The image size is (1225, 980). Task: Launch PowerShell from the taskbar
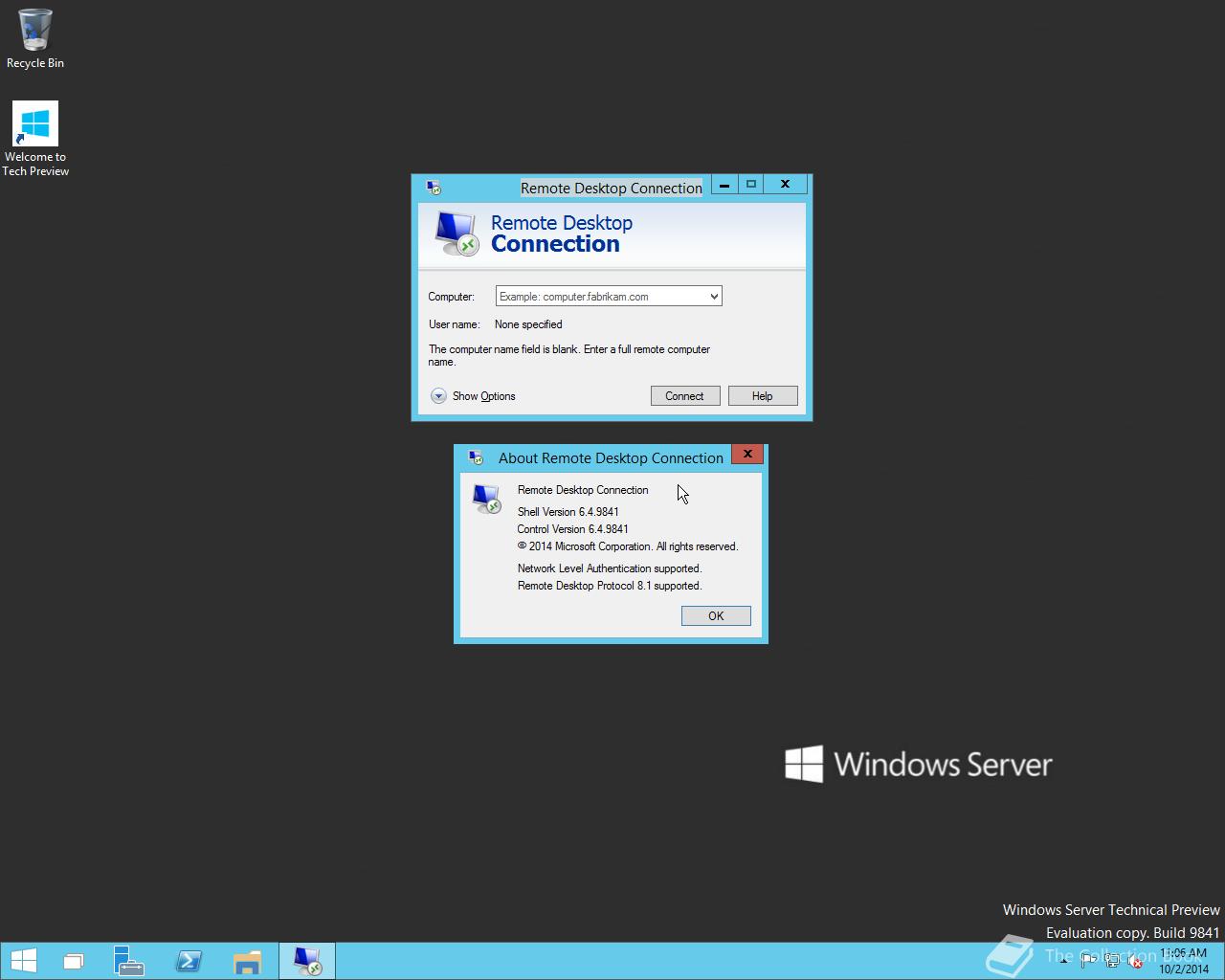189,961
